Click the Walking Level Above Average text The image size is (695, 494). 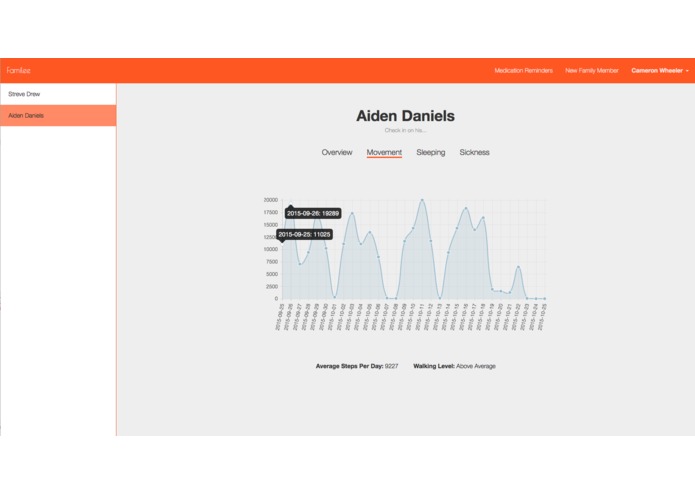[x=454, y=366]
